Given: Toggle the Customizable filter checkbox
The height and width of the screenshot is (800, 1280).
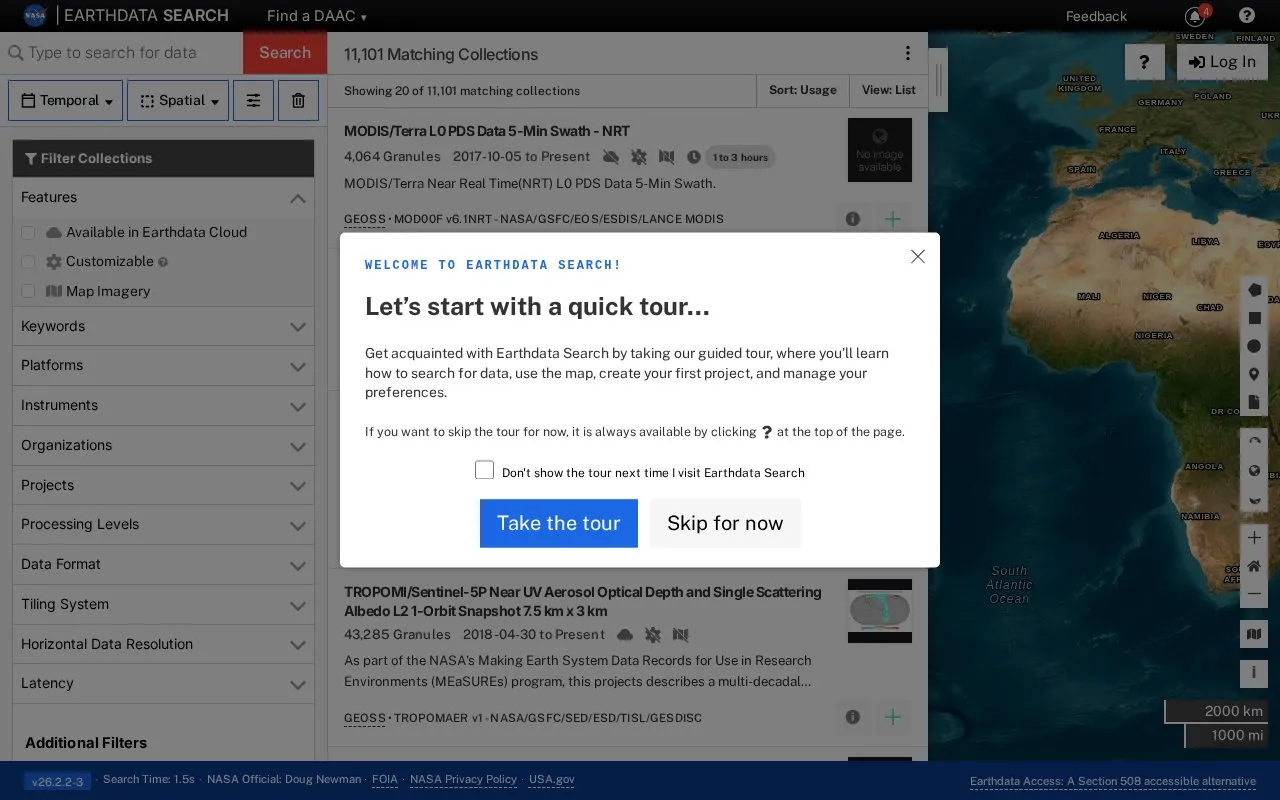Looking at the screenshot, I should (28, 262).
